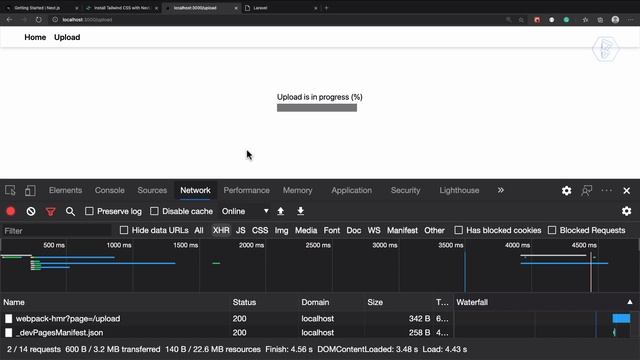The width and height of the screenshot is (640, 360).
Task: Stop recording network log
Action: point(11,211)
